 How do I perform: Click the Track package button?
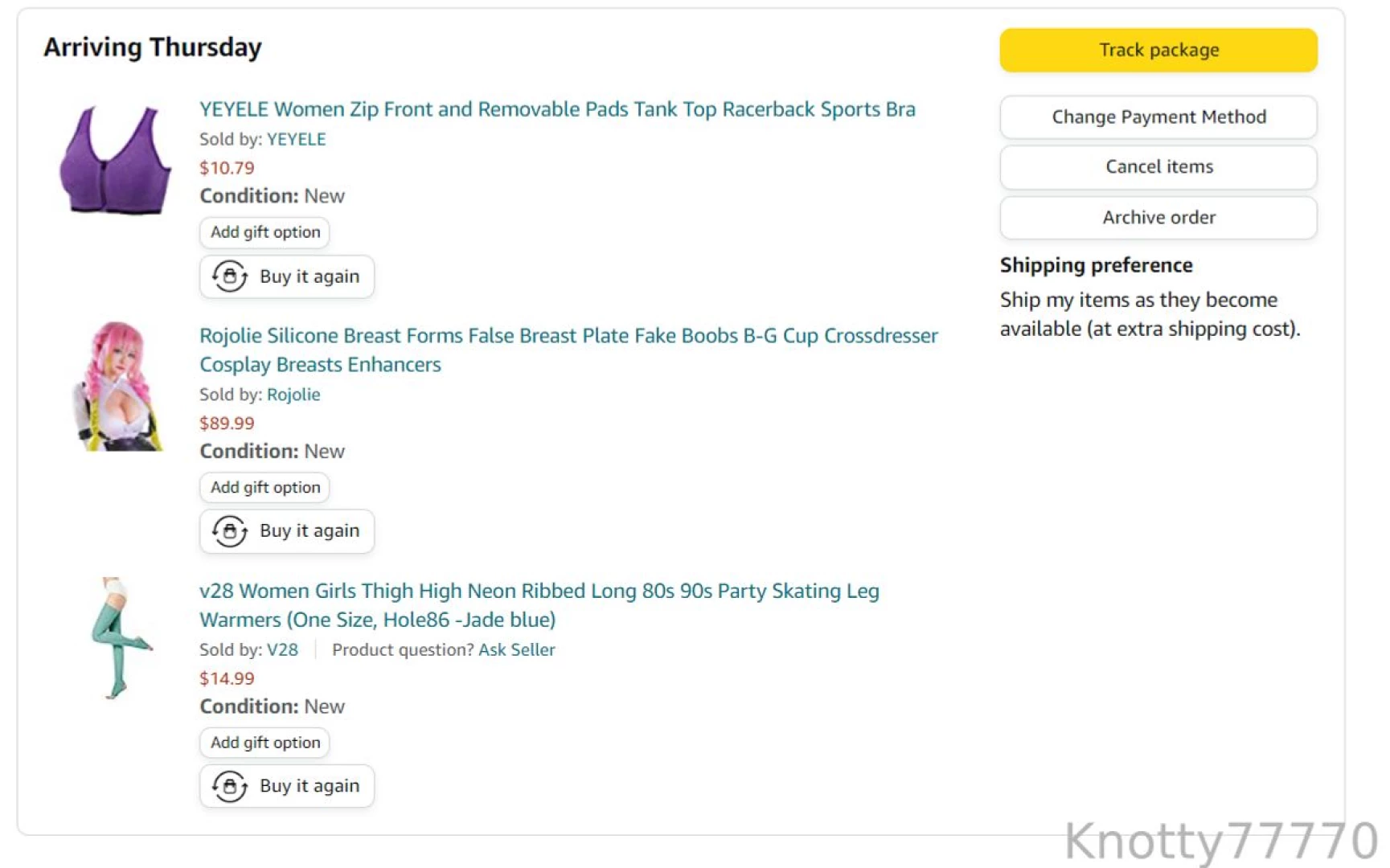(x=1158, y=50)
